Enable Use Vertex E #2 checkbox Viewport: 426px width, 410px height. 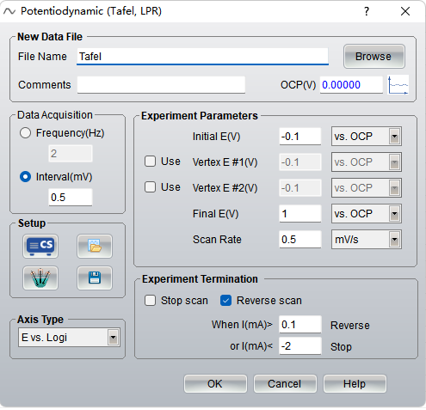pos(150,187)
